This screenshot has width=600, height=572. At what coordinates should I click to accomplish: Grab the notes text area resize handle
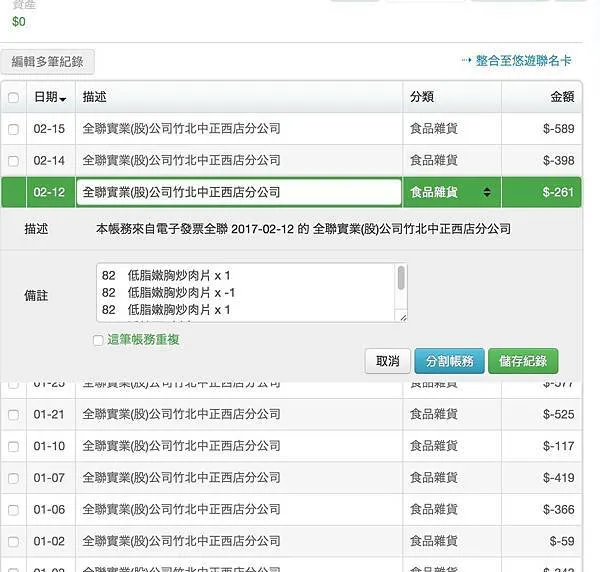(x=403, y=317)
